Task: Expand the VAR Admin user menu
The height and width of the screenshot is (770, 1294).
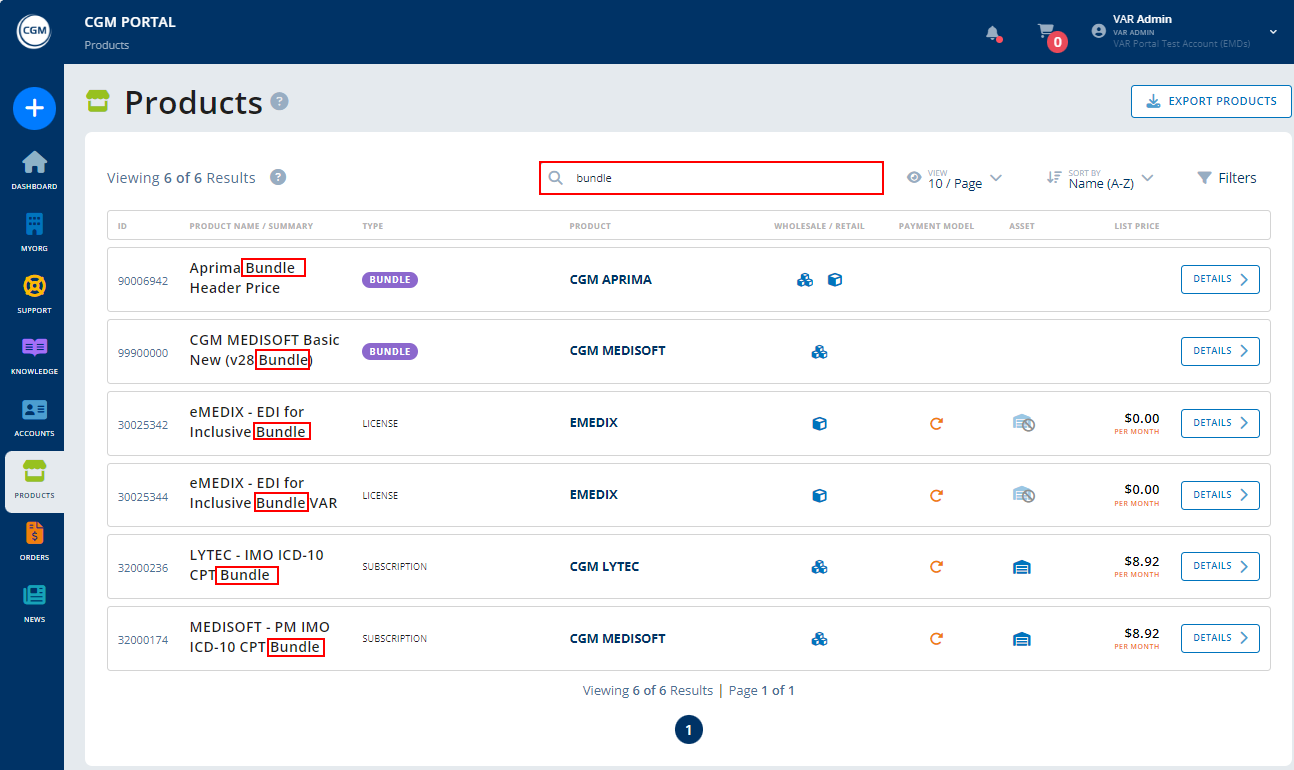Action: point(1273,32)
